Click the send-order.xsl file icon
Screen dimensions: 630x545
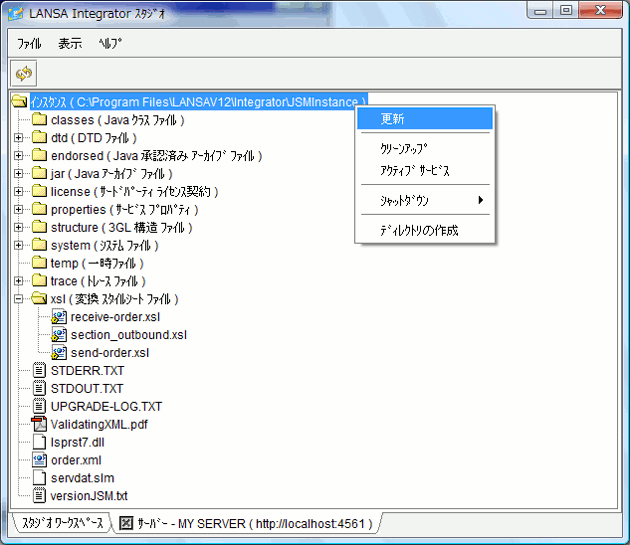click(59, 352)
